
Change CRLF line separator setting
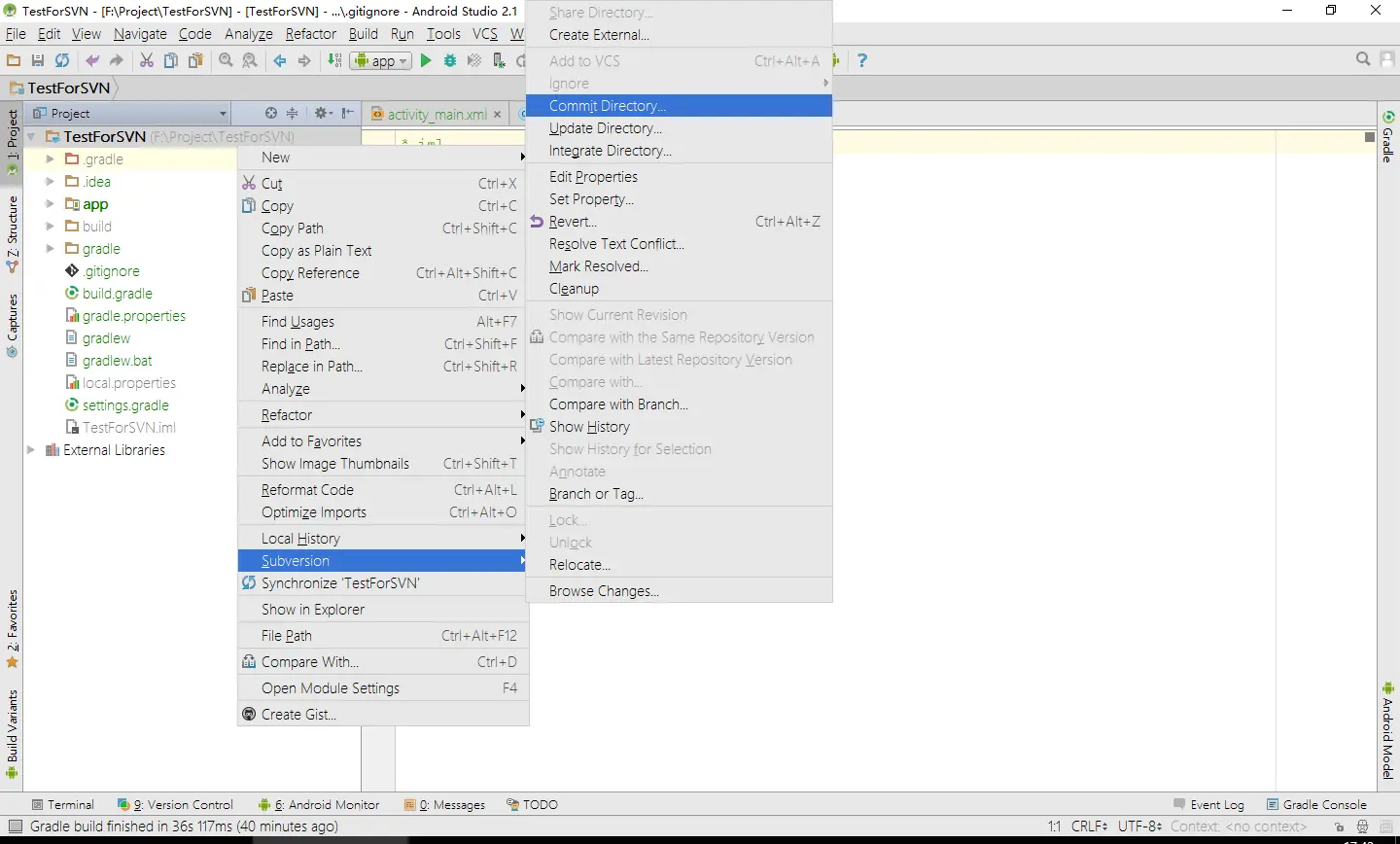[1089, 826]
